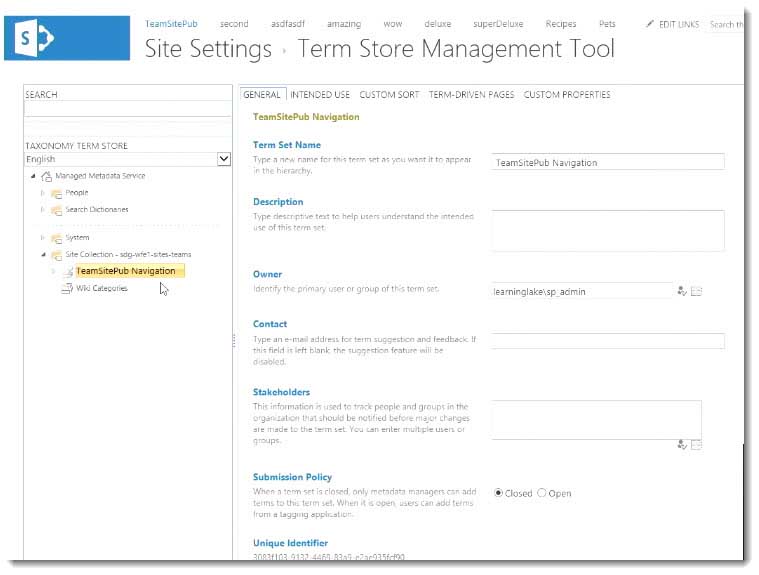The height and width of the screenshot is (575, 759).
Task: Click the System group folder icon
Action: pos(57,238)
